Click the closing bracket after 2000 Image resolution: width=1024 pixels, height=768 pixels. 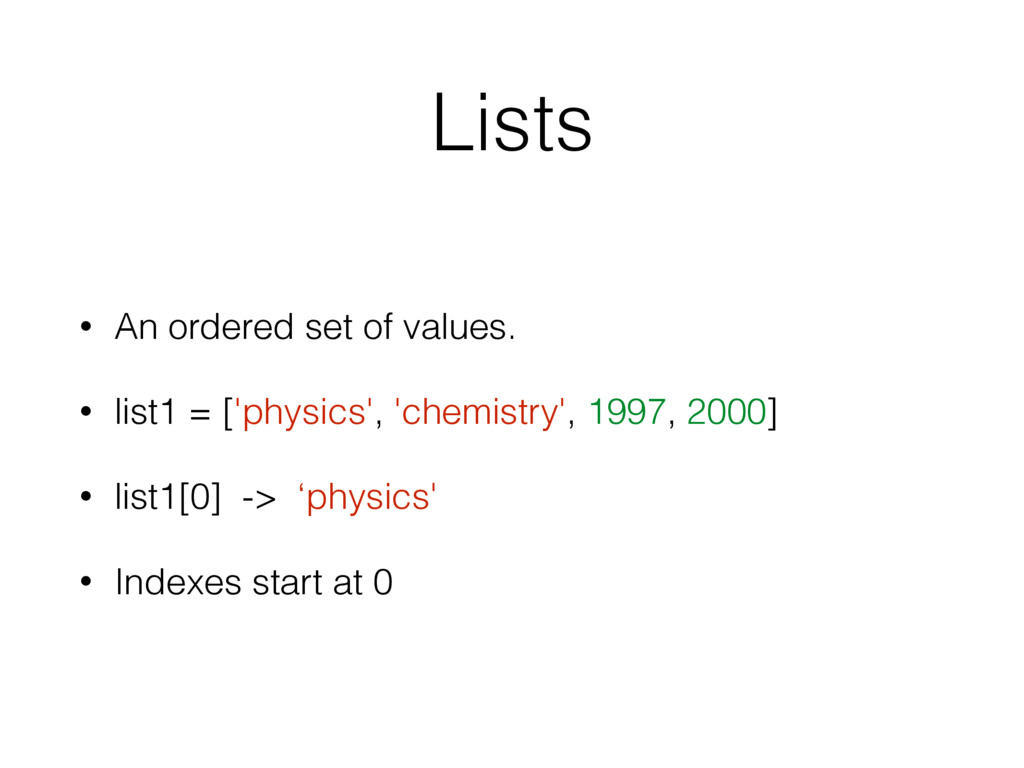[771, 412]
